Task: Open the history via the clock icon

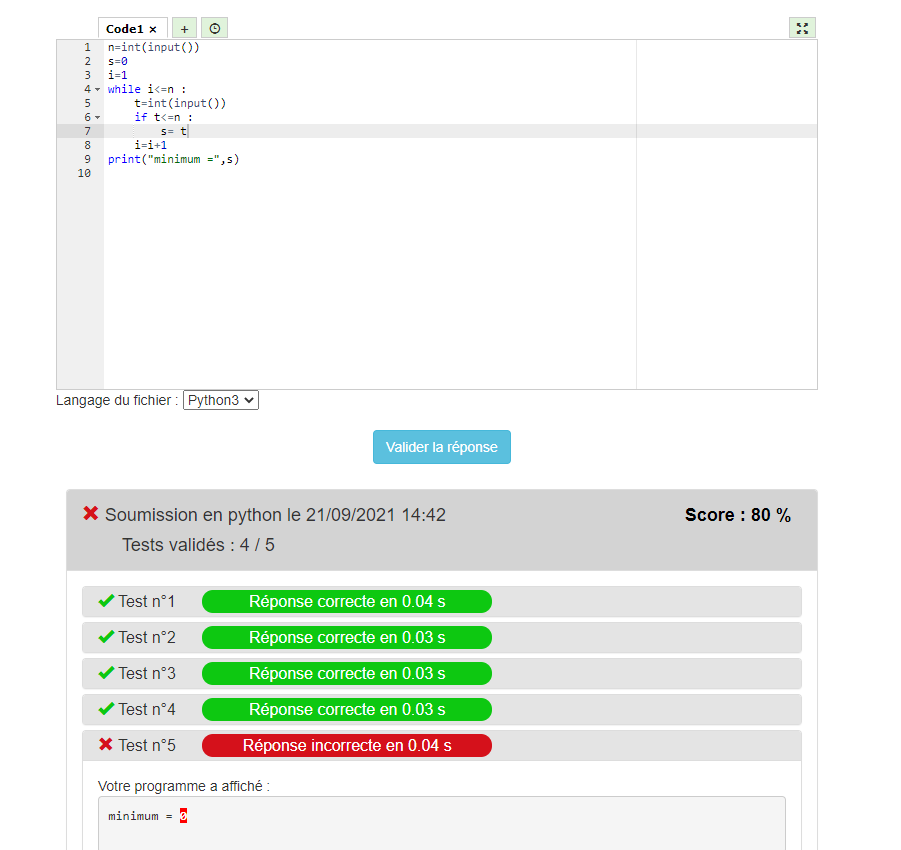Action: point(214,28)
